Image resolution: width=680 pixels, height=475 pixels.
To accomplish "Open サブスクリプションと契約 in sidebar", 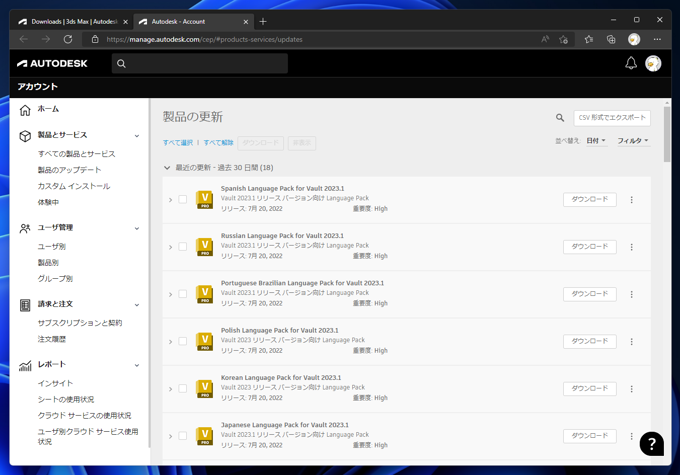I will click(x=80, y=323).
